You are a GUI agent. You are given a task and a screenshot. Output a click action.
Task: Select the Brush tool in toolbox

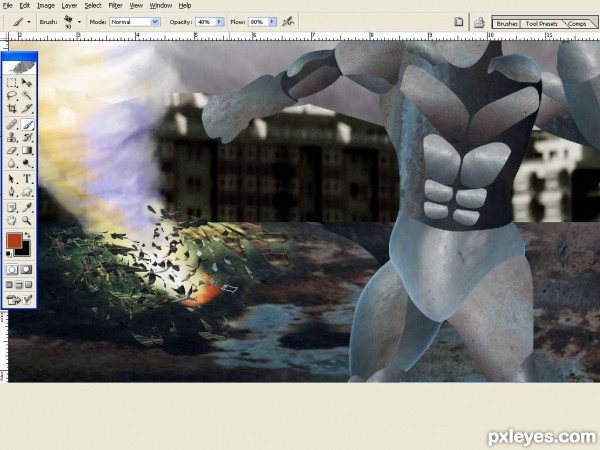[26, 124]
